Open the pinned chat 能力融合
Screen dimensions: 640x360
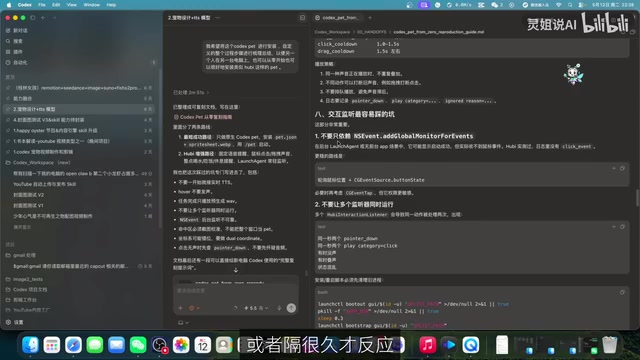pos(80,98)
